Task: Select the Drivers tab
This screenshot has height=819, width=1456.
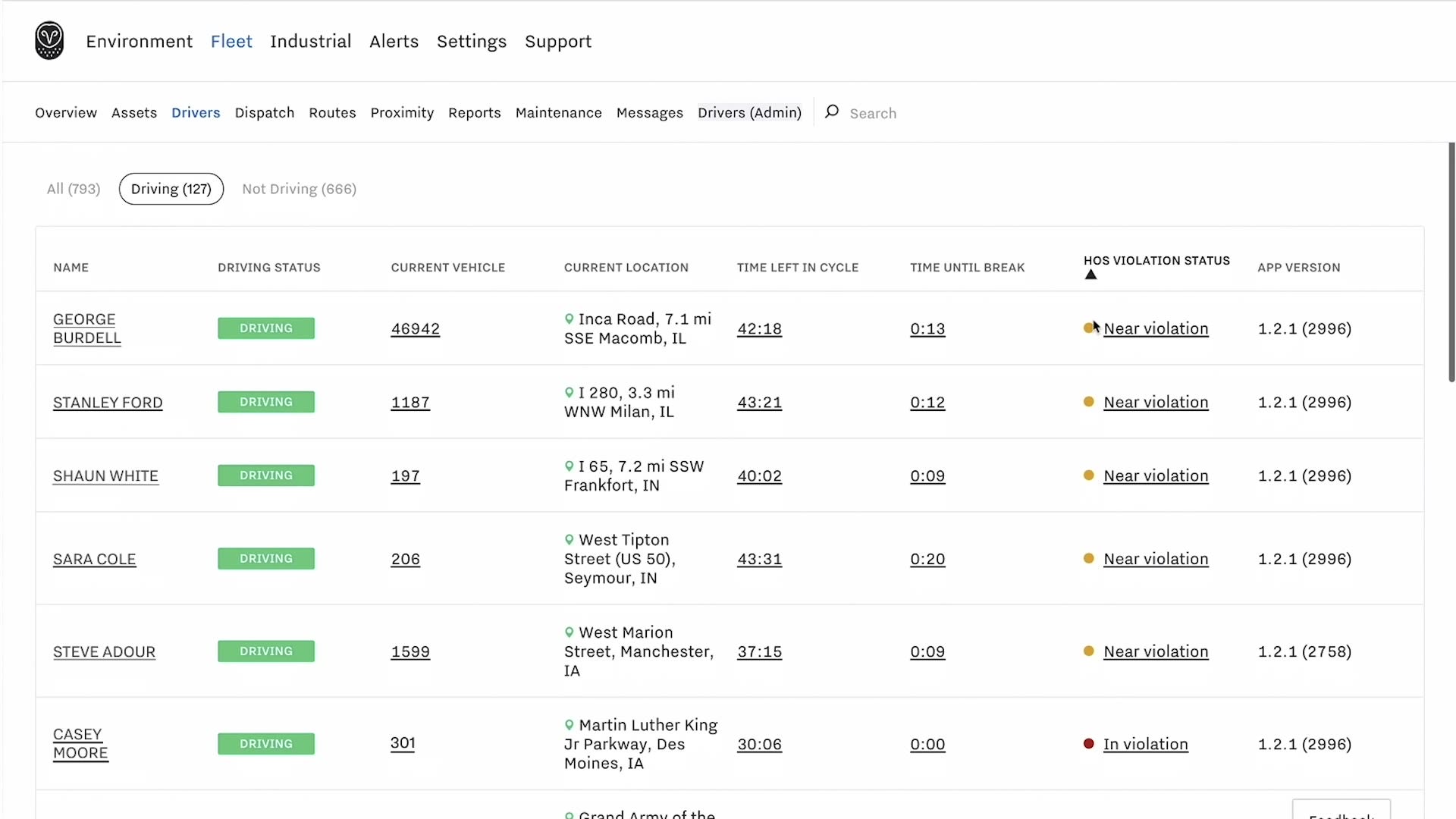Action: click(x=196, y=112)
